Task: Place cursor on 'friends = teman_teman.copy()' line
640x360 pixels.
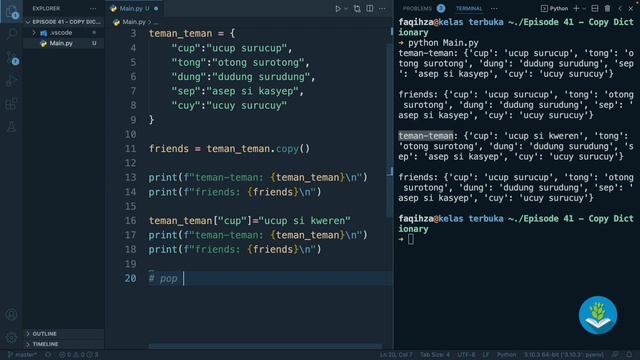Action: [229, 149]
